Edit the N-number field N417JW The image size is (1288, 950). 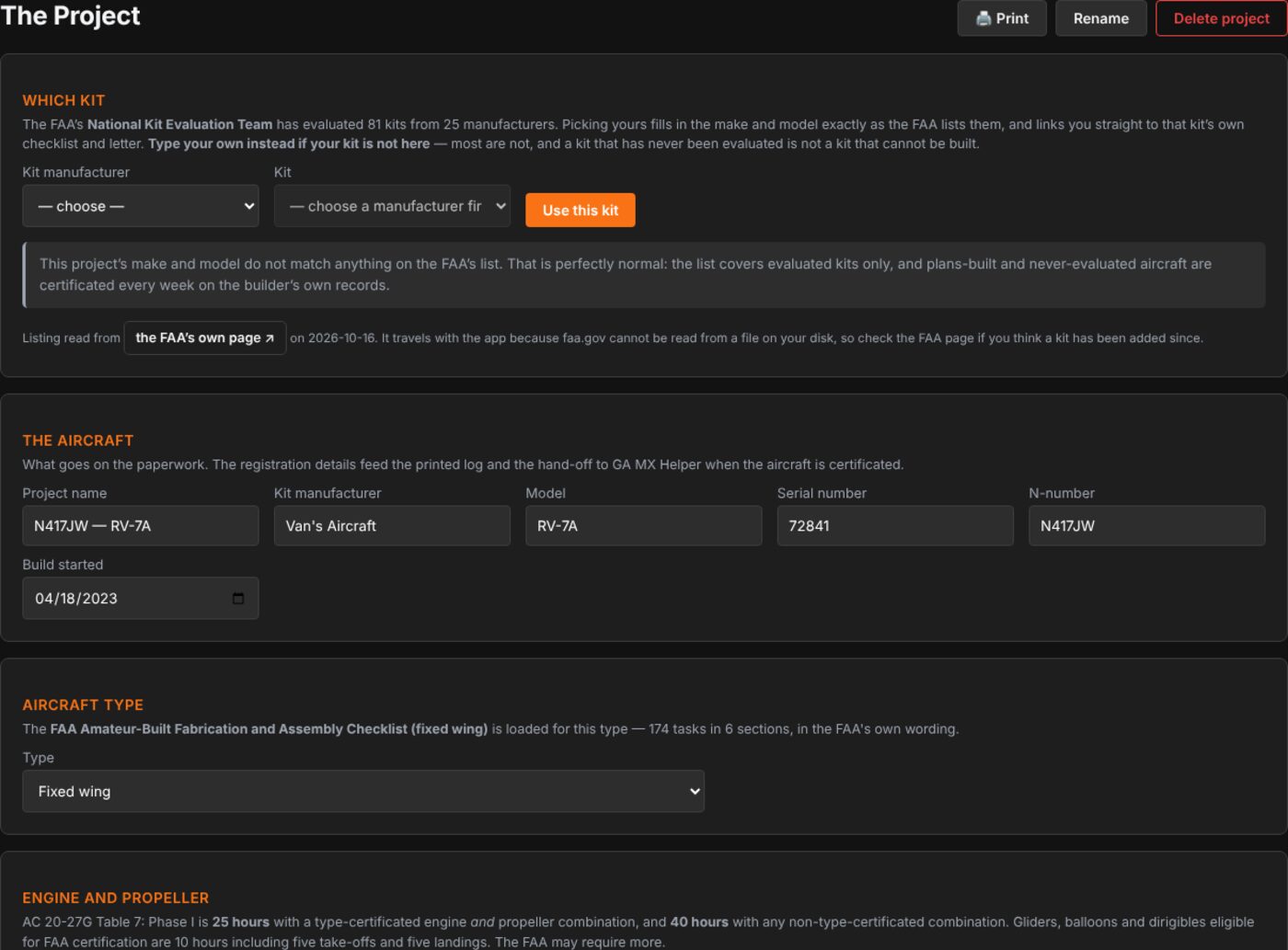pos(1147,526)
